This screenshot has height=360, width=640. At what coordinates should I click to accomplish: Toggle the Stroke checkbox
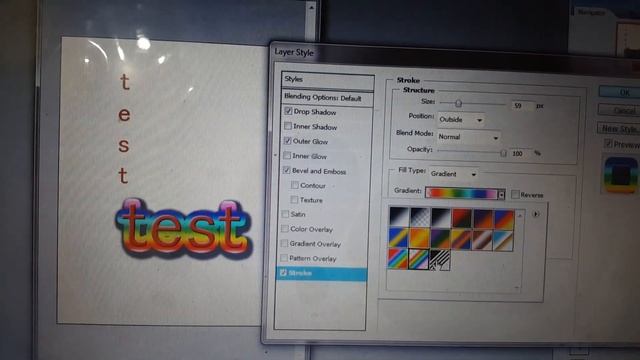[x=283, y=273]
